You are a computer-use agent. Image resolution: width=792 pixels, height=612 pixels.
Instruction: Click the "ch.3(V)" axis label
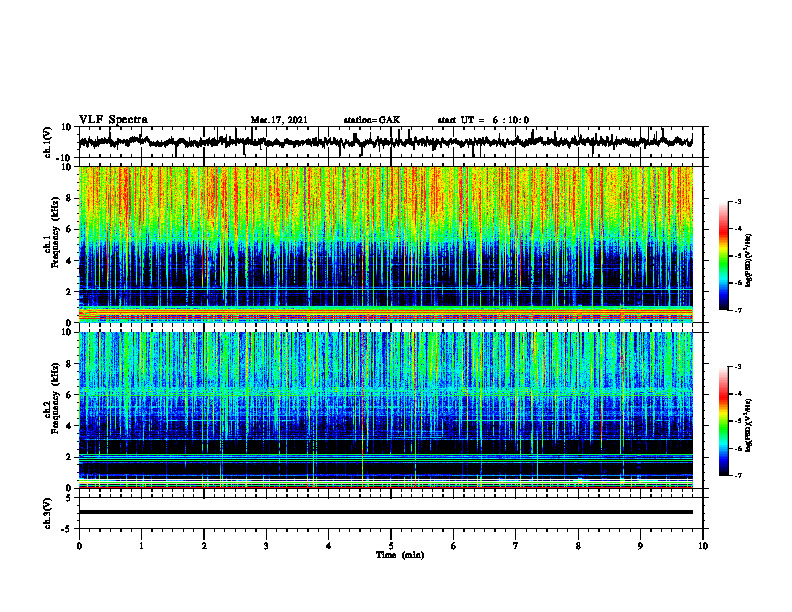tap(48, 513)
